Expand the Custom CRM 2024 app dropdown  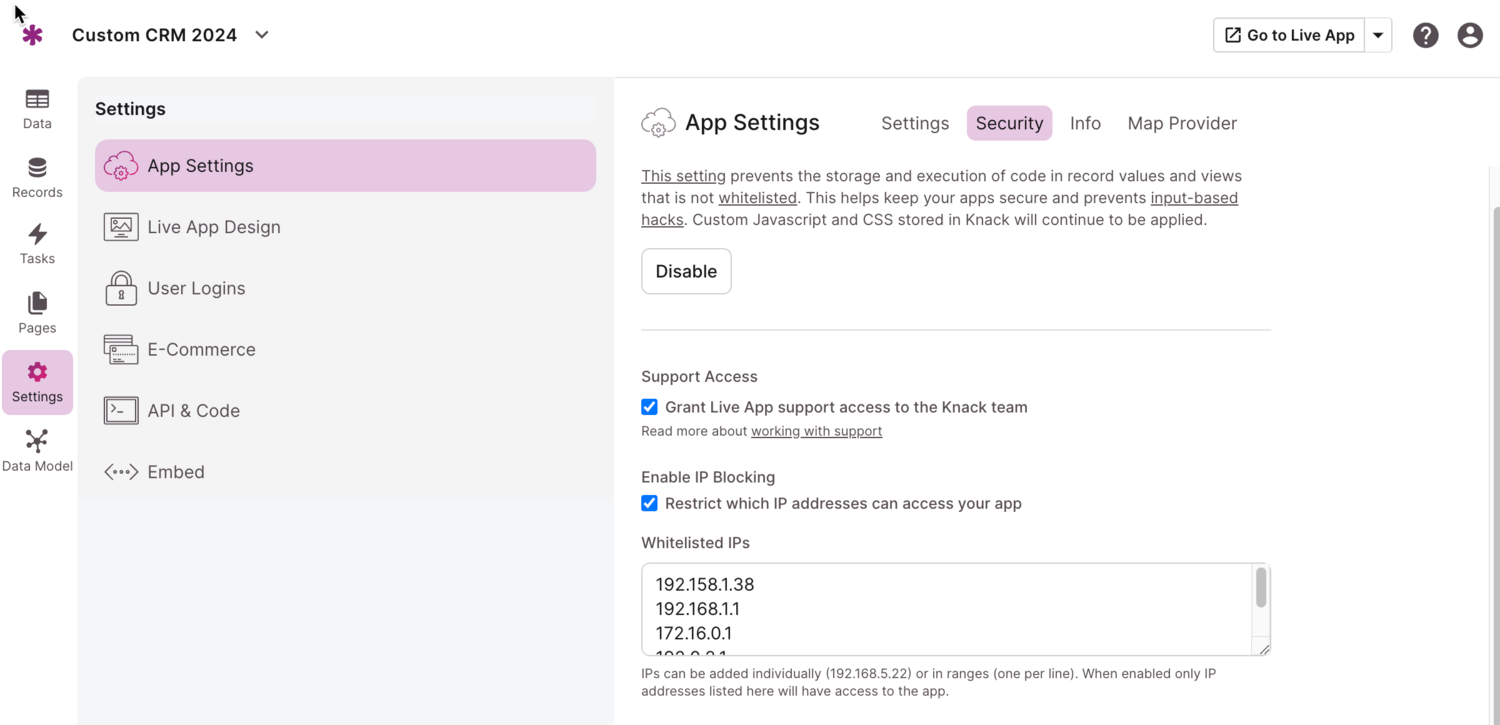(262, 35)
